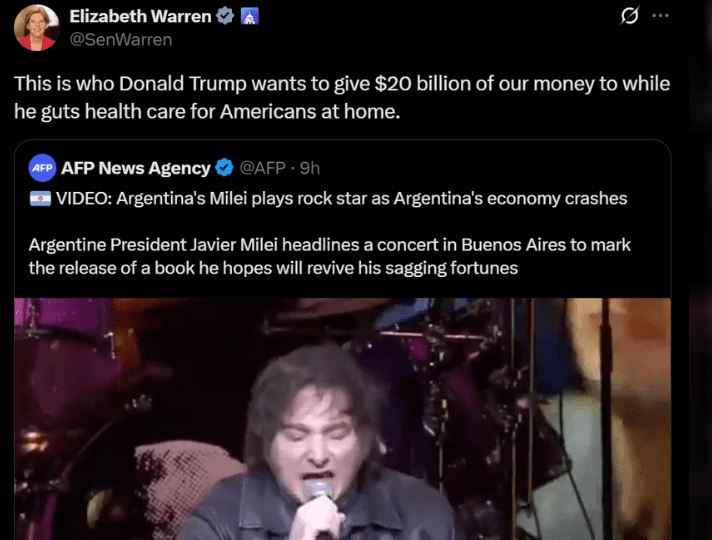
Task: Click the VIDEO headline about Milei rock star
Action: 341,198
